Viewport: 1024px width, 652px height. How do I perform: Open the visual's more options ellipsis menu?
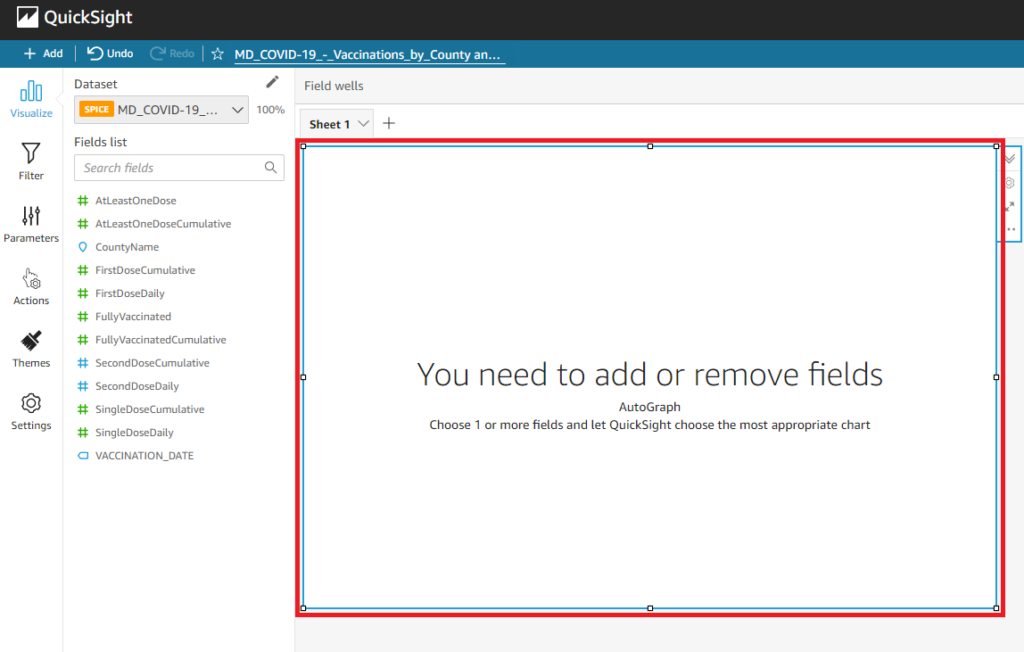point(1010,229)
